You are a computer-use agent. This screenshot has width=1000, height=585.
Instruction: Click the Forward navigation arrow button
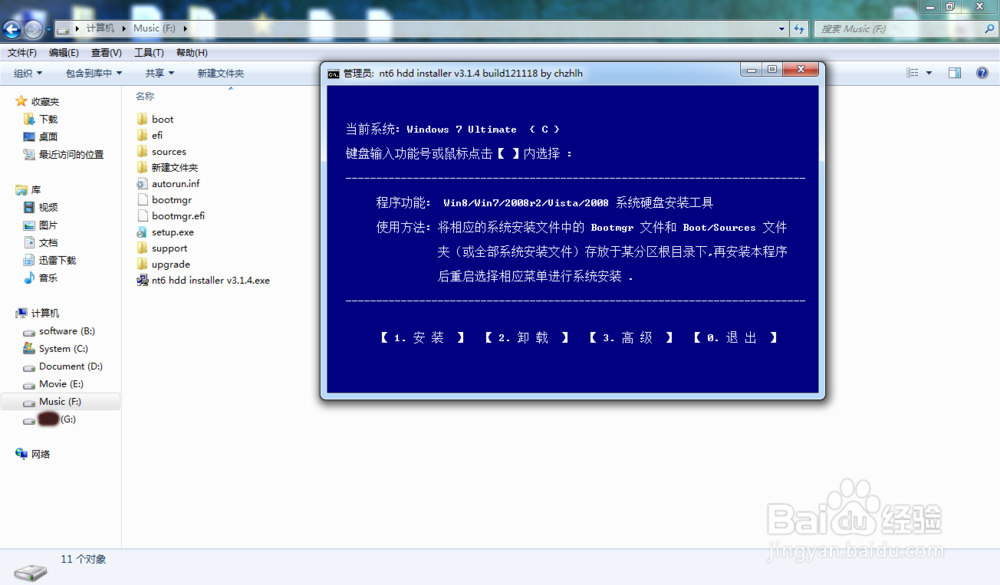pyautogui.click(x=33, y=29)
